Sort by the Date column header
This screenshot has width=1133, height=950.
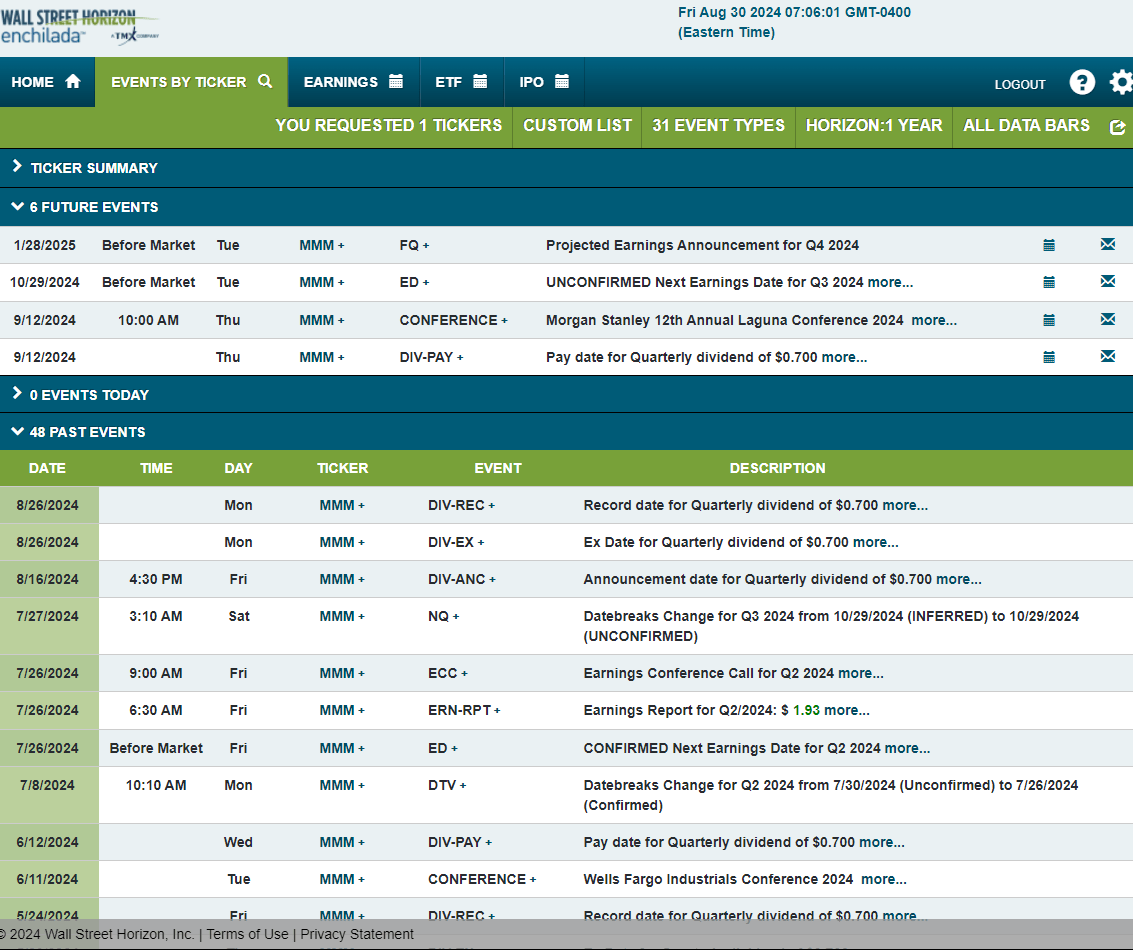pyautogui.click(x=47, y=468)
